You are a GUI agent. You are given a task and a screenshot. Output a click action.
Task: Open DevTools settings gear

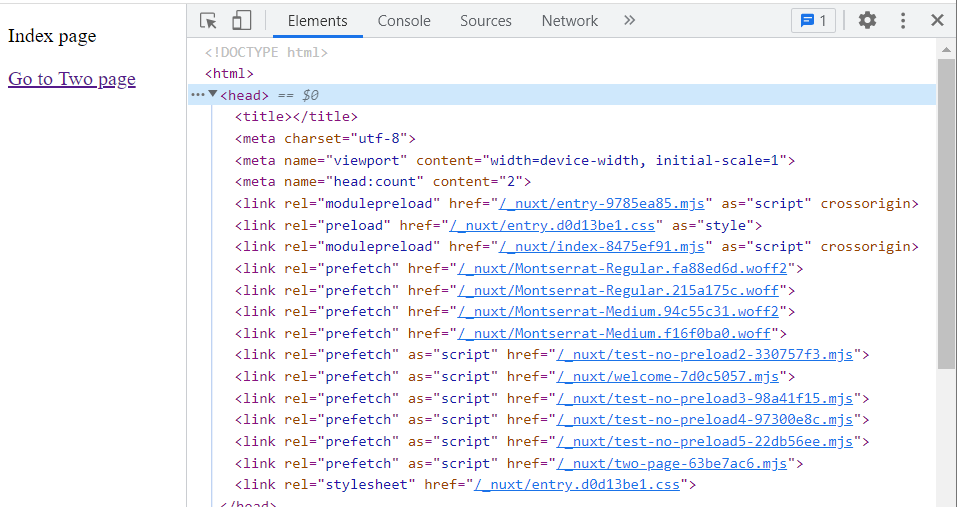(867, 21)
